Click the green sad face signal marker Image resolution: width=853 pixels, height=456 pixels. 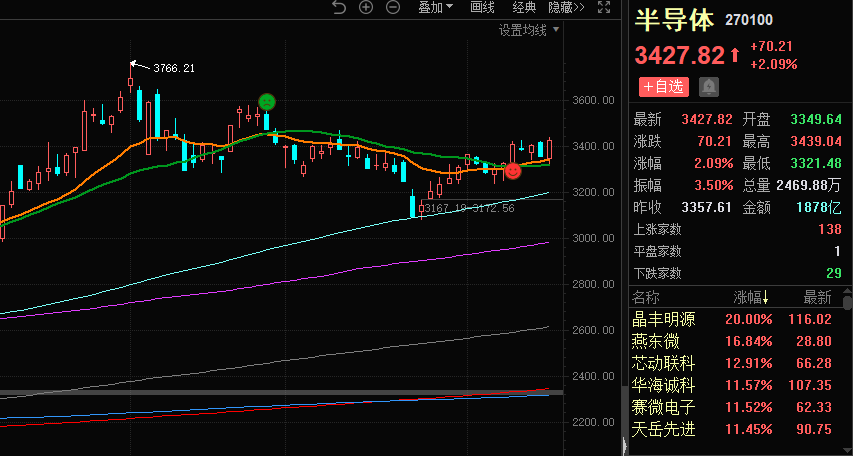267,102
